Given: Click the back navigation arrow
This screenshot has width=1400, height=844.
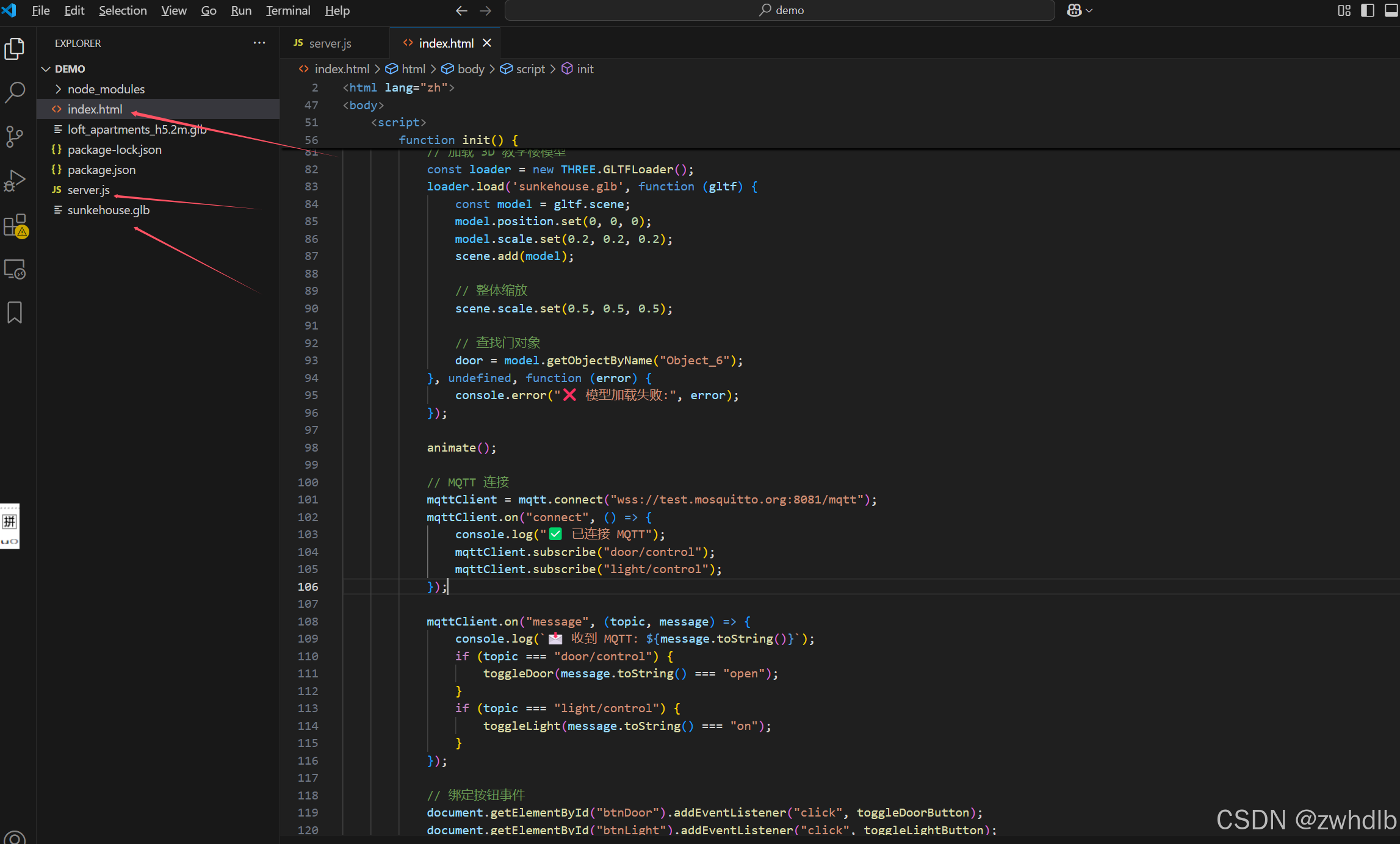Looking at the screenshot, I should [461, 10].
